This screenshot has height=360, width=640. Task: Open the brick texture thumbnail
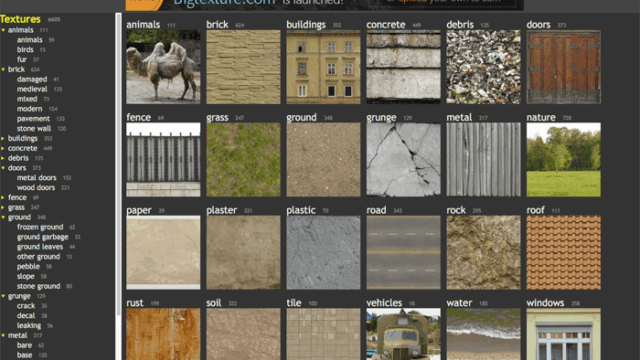[x=243, y=67]
